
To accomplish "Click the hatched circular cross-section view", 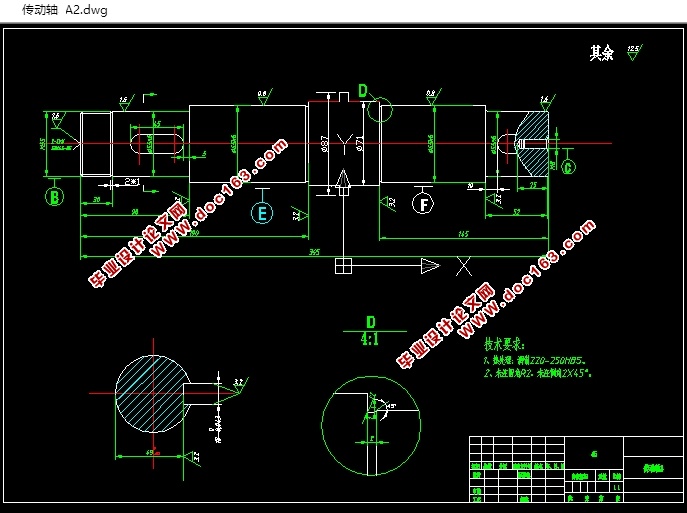I will pyautogui.click(x=153, y=393).
